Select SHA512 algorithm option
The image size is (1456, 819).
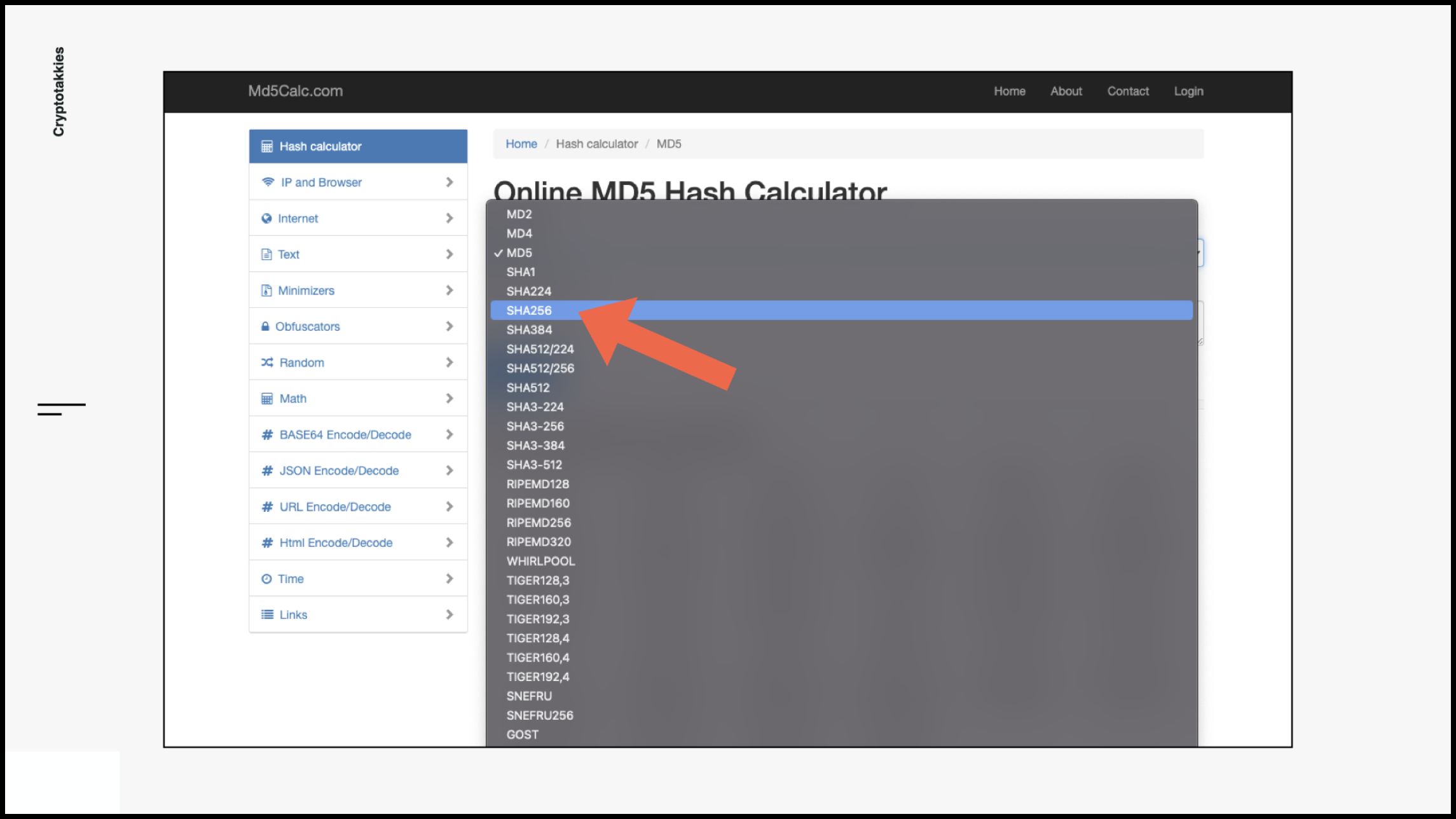(x=527, y=387)
